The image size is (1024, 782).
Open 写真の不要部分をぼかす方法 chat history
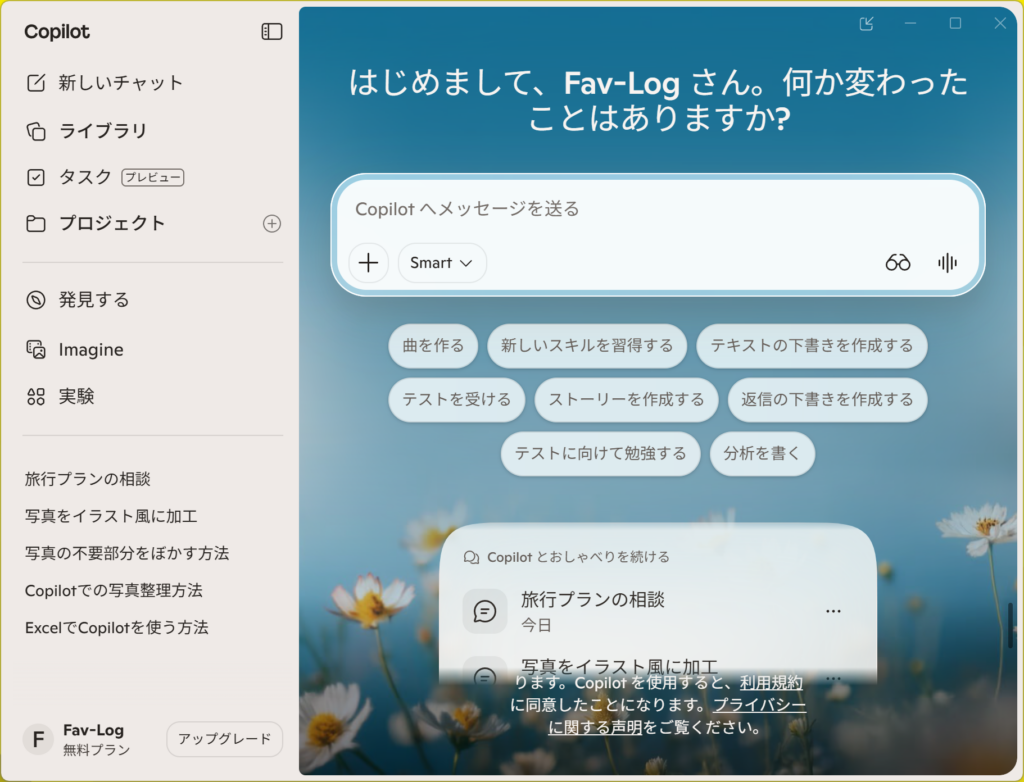(127, 553)
